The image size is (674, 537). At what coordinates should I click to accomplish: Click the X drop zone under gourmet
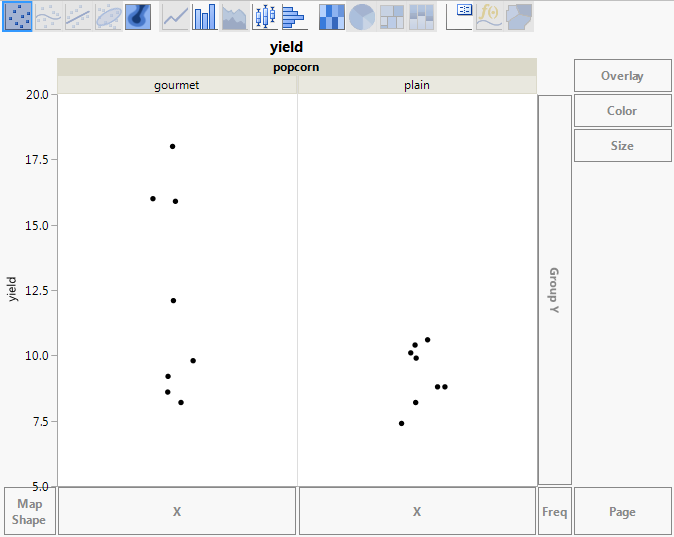pyautogui.click(x=177, y=511)
